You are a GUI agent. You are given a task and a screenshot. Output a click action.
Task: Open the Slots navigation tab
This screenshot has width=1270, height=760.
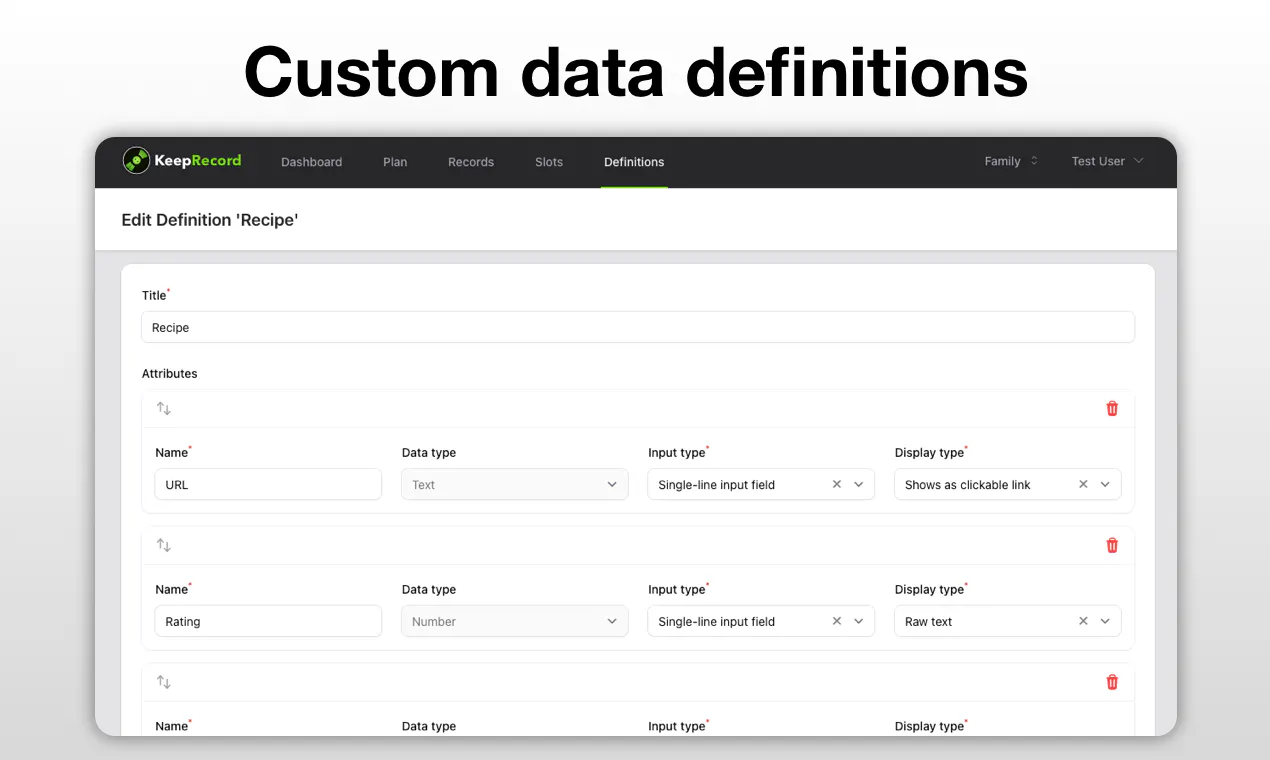(549, 162)
